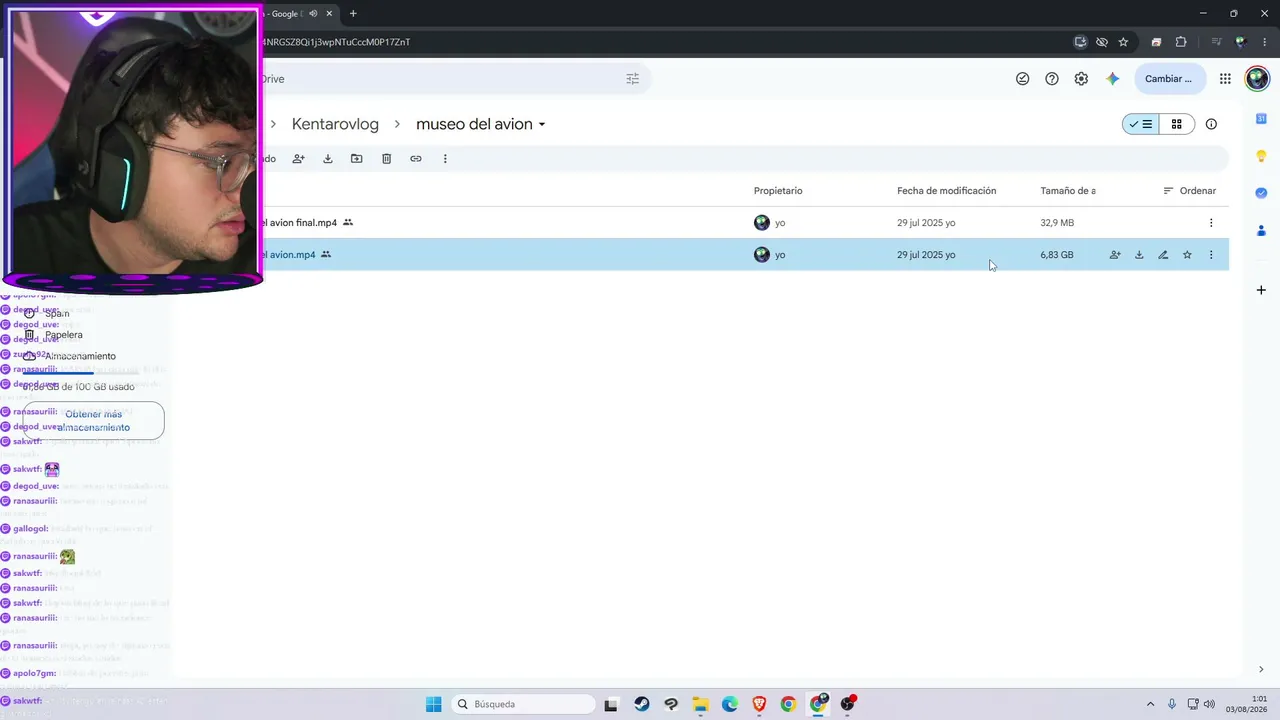Open a new Chrome tab
Image resolution: width=1280 pixels, height=720 pixels.
pyautogui.click(x=353, y=13)
